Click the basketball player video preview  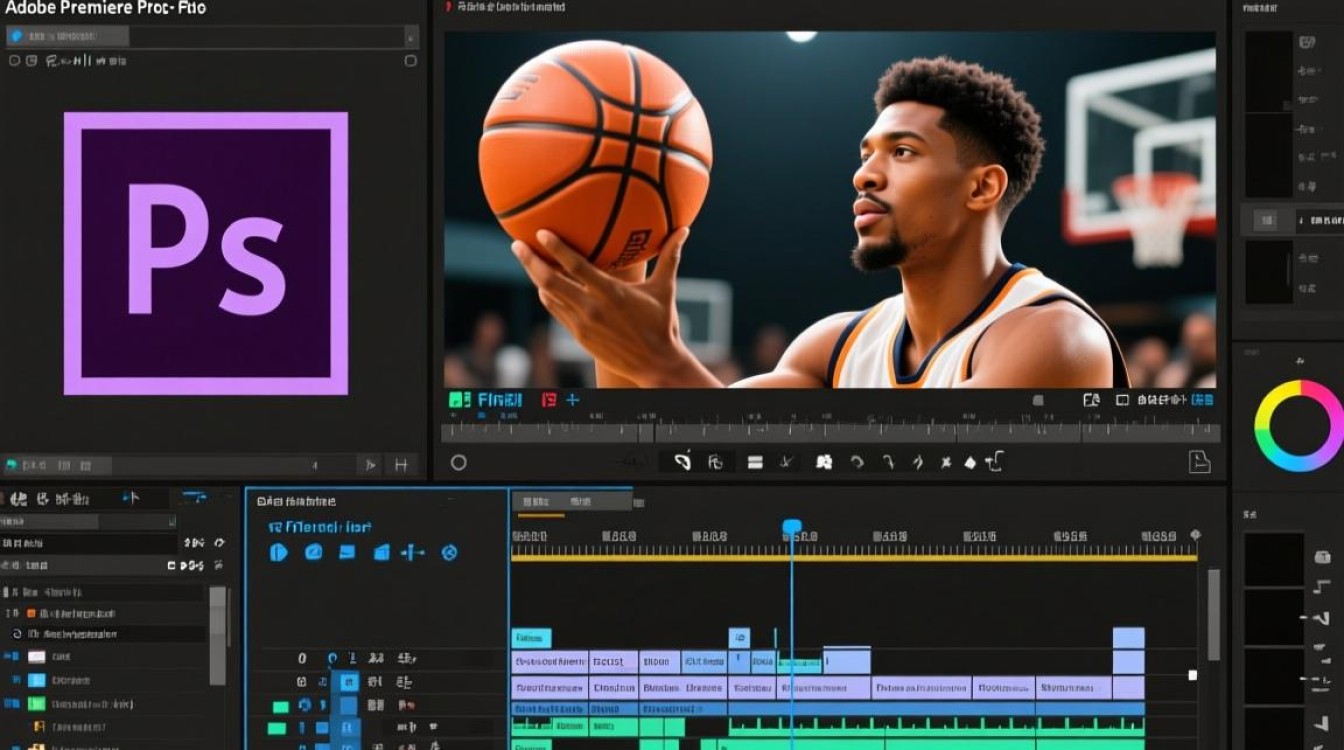pyautogui.click(x=830, y=210)
